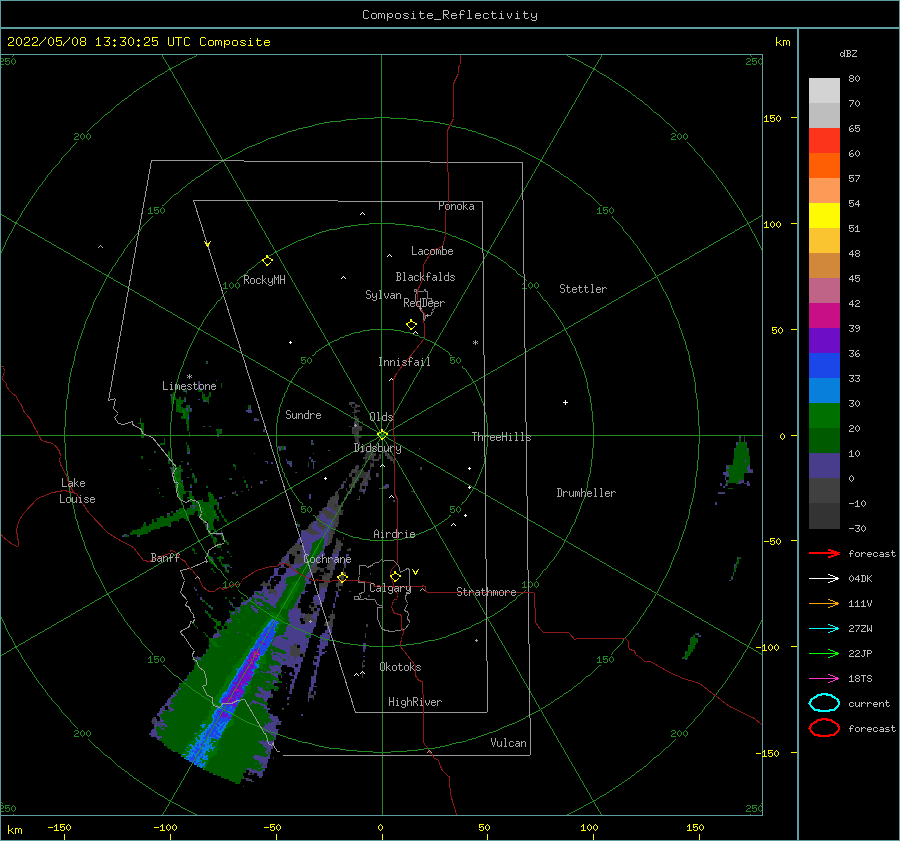Click the yellow diamond marker at RockyMH
Image resolution: width=900 pixels, height=841 pixels.
tap(267, 261)
